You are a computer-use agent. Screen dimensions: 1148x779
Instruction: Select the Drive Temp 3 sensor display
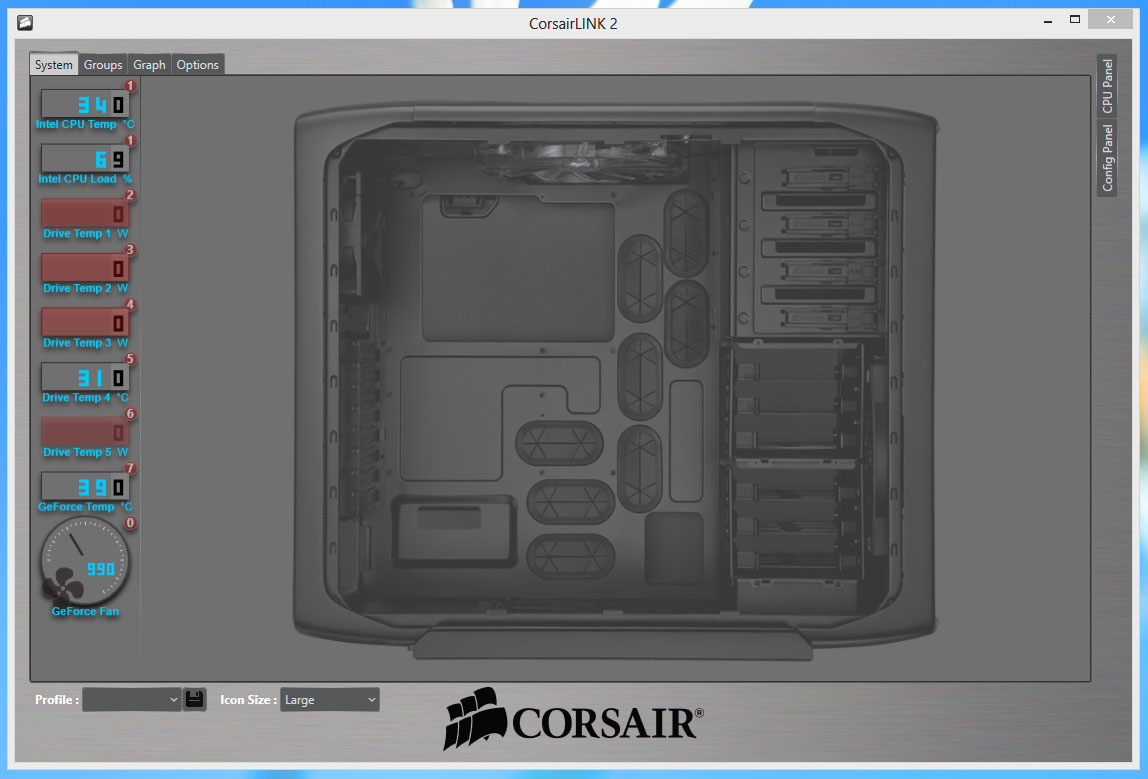[x=85, y=322]
